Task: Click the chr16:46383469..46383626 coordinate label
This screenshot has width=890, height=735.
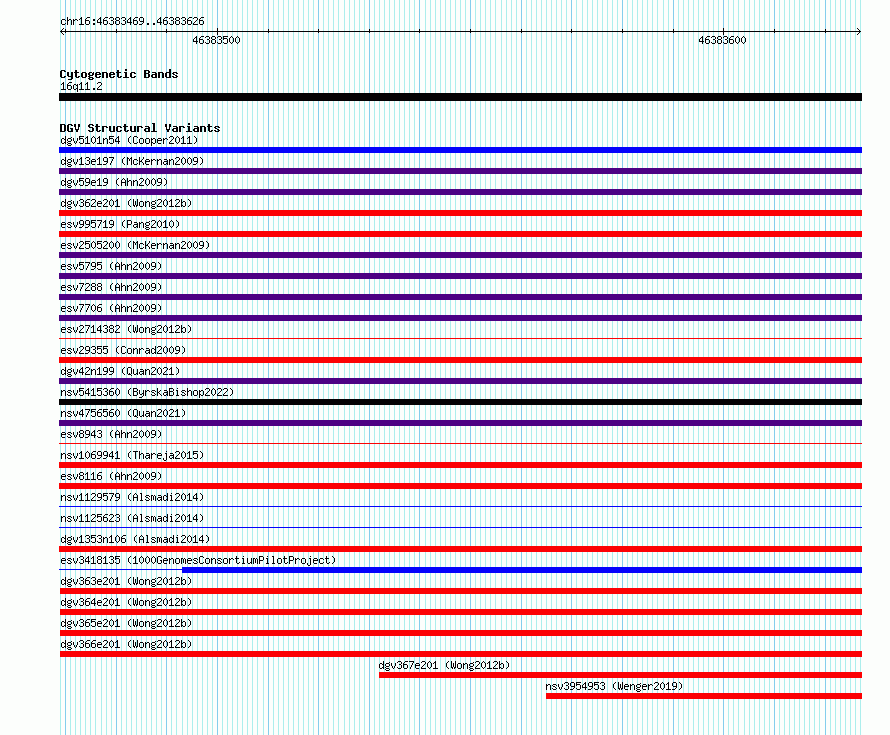Action: (x=132, y=22)
